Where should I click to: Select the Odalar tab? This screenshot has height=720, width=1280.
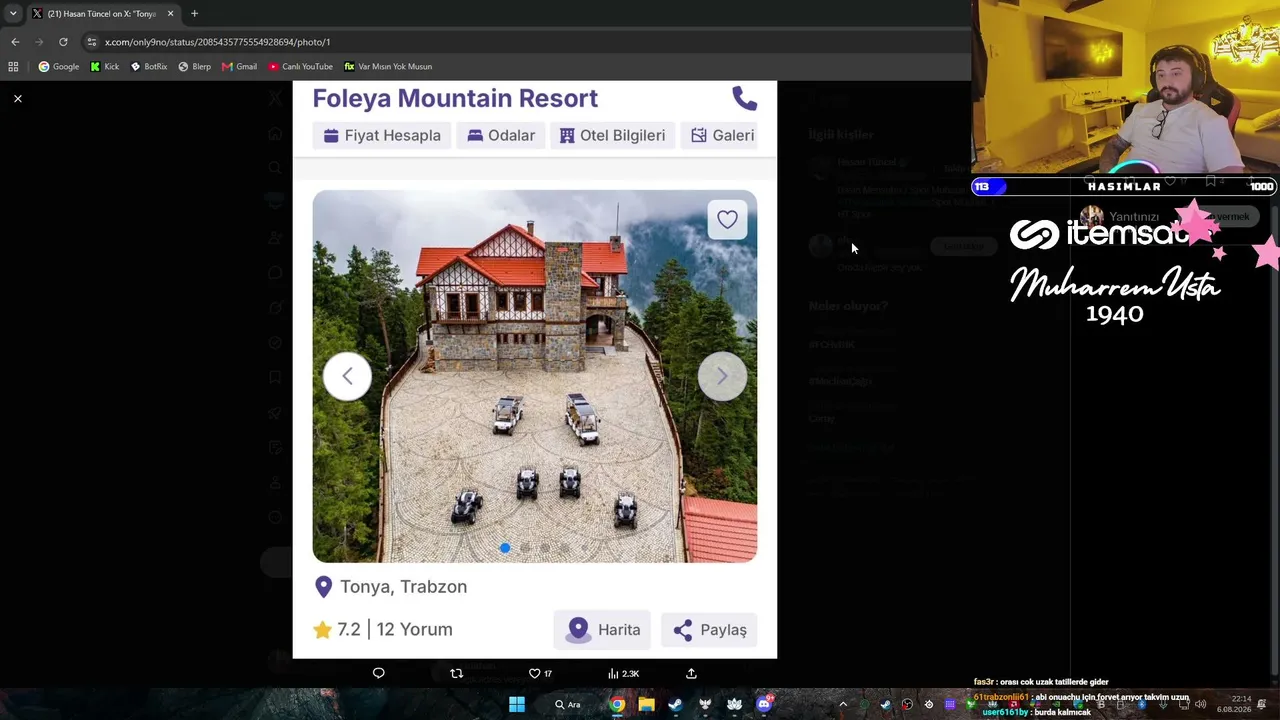tap(501, 135)
